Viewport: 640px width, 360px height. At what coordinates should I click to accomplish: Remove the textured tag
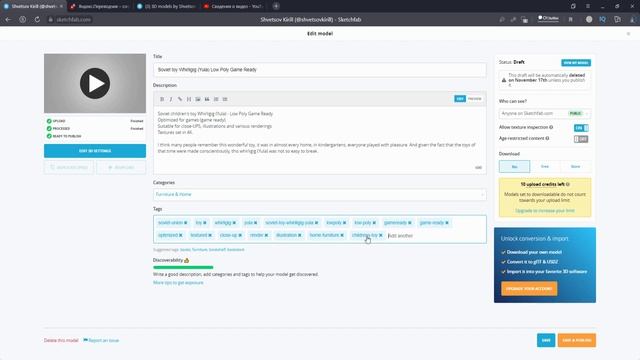point(210,236)
